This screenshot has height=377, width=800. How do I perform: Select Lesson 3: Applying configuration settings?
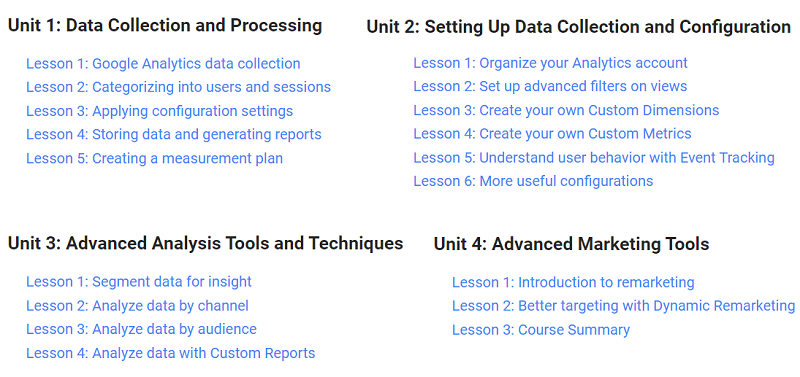click(x=160, y=111)
